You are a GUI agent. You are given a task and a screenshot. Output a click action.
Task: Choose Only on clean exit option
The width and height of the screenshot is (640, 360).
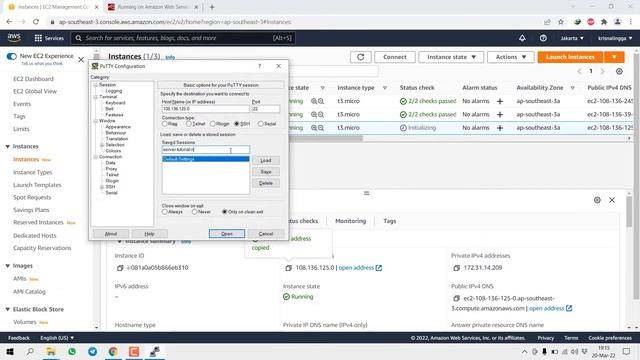click(x=224, y=212)
